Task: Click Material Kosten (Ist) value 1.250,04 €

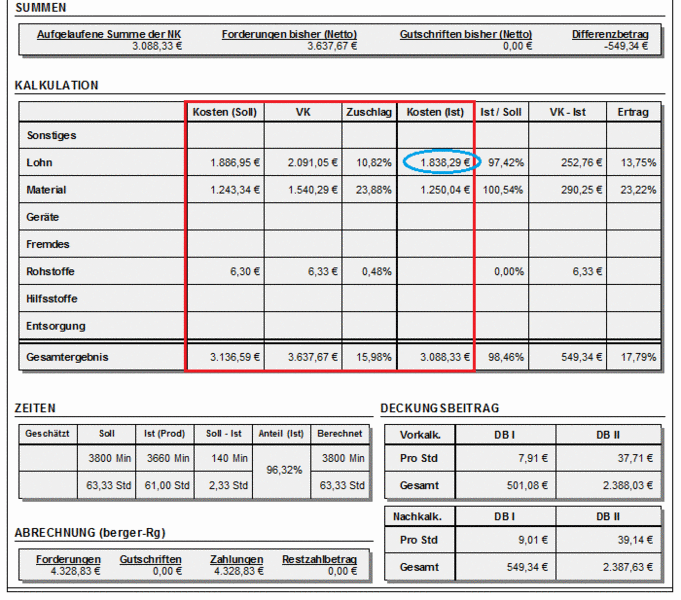Action: (x=445, y=190)
